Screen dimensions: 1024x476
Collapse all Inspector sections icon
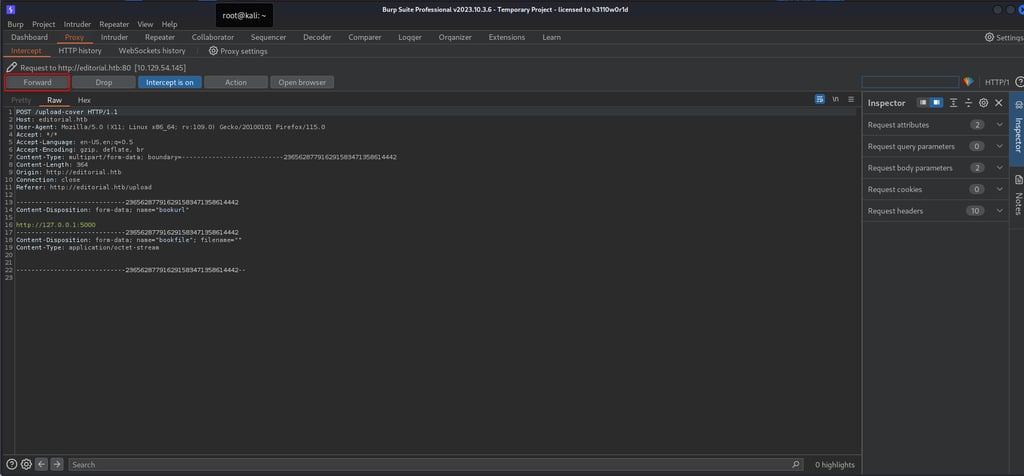tap(968, 103)
